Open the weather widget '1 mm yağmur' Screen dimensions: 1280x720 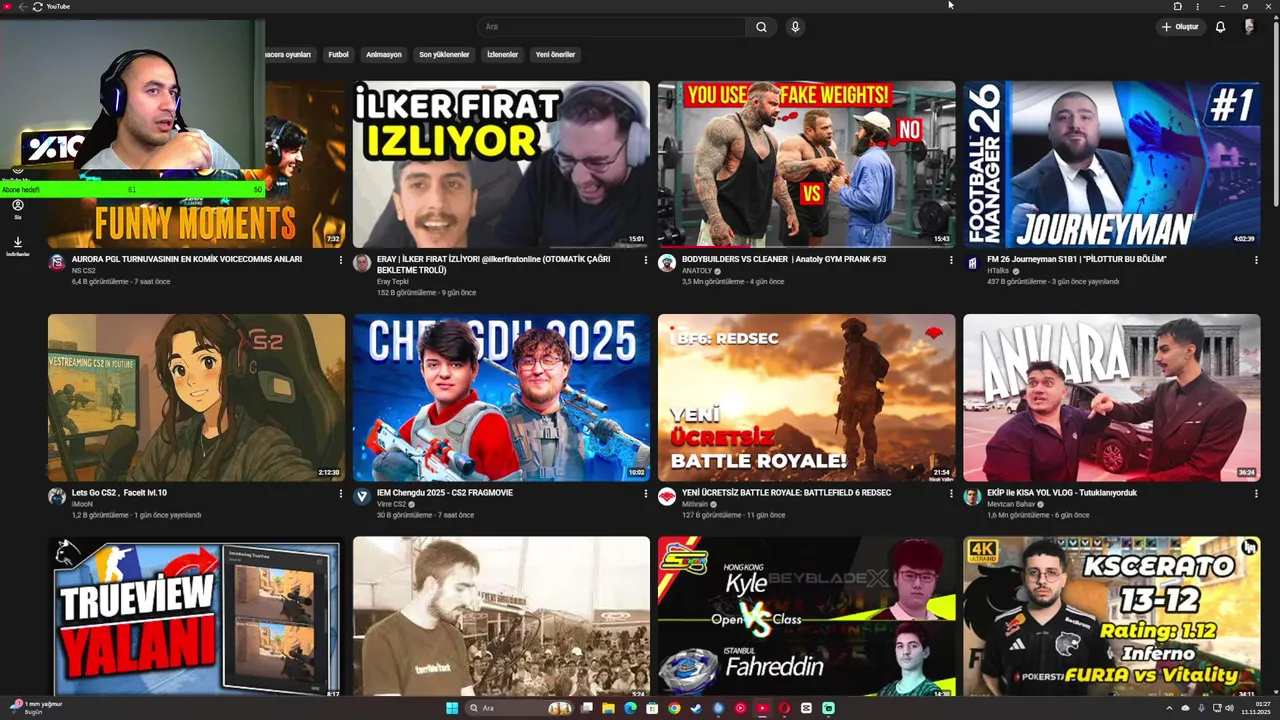(36, 708)
